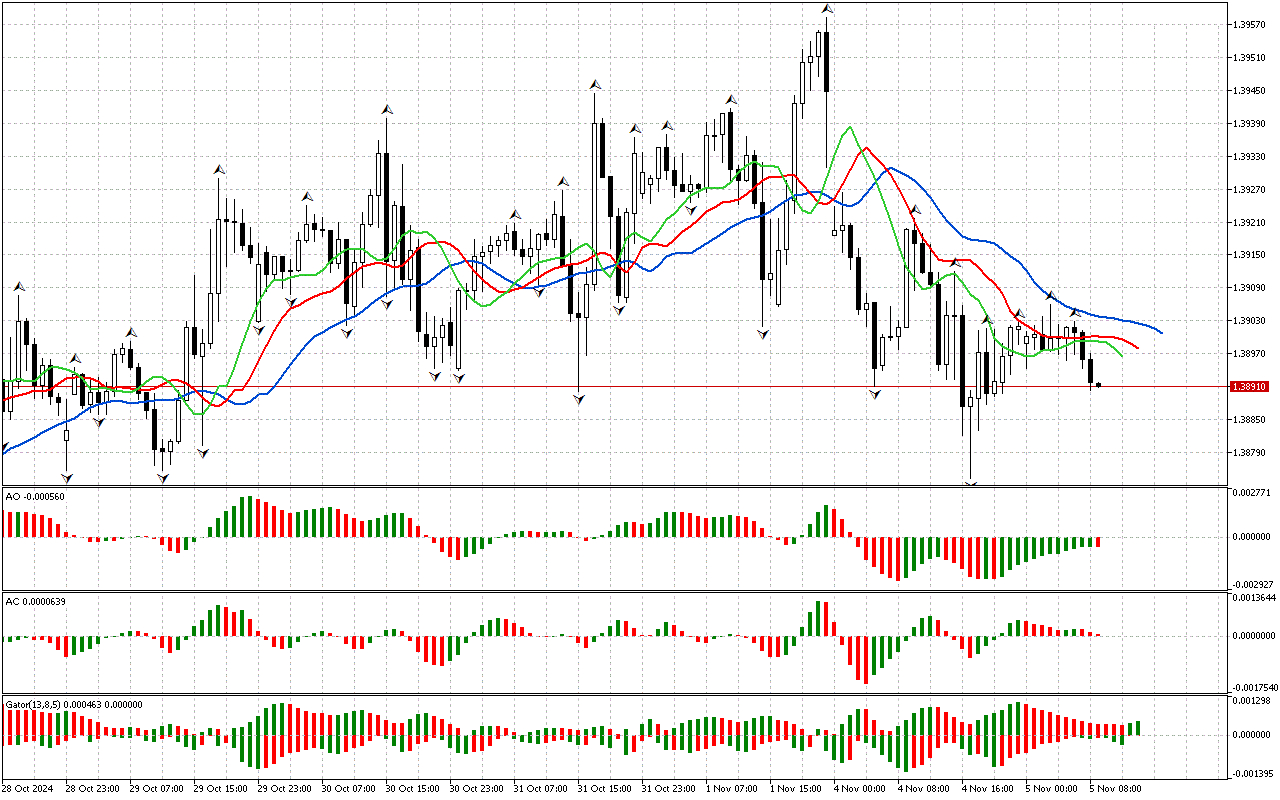This screenshot has height=800, width=1280.
Task: Click the 5 Nov 00:00 time label
Action: pos(1052,789)
